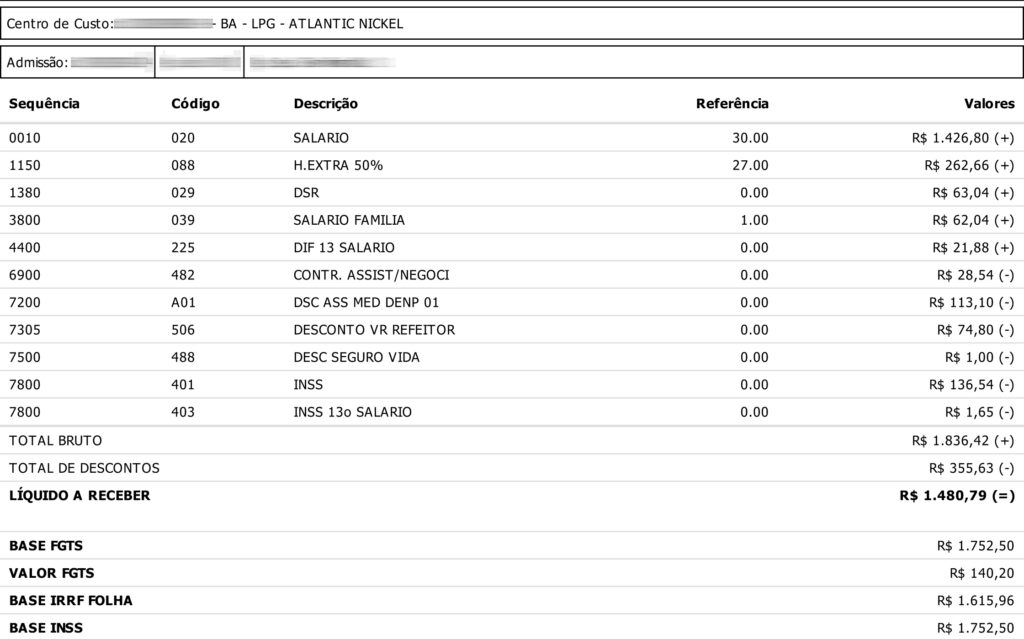Click the Sequência column header
The image size is (1024, 639).
[44, 104]
